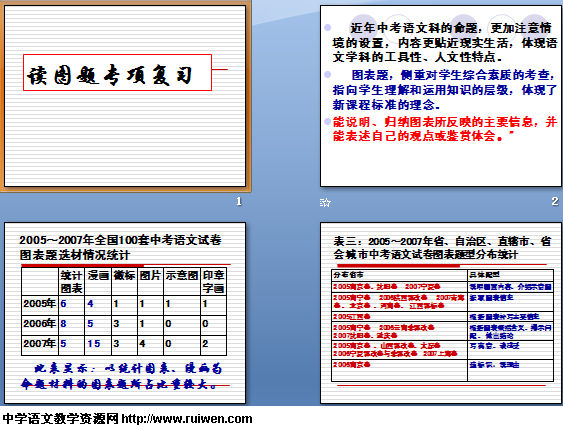
Task: Click the slide number 2 label
Action: (x=555, y=201)
